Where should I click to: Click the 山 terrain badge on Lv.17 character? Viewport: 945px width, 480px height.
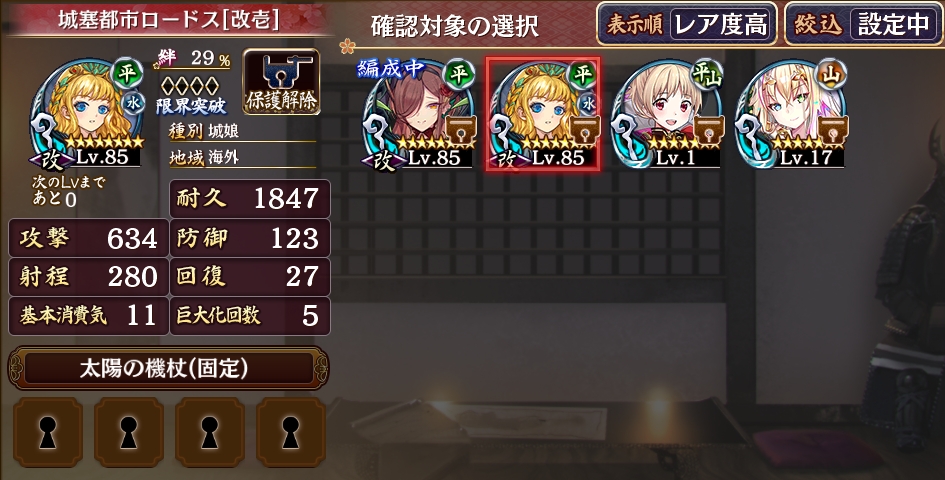click(x=830, y=74)
